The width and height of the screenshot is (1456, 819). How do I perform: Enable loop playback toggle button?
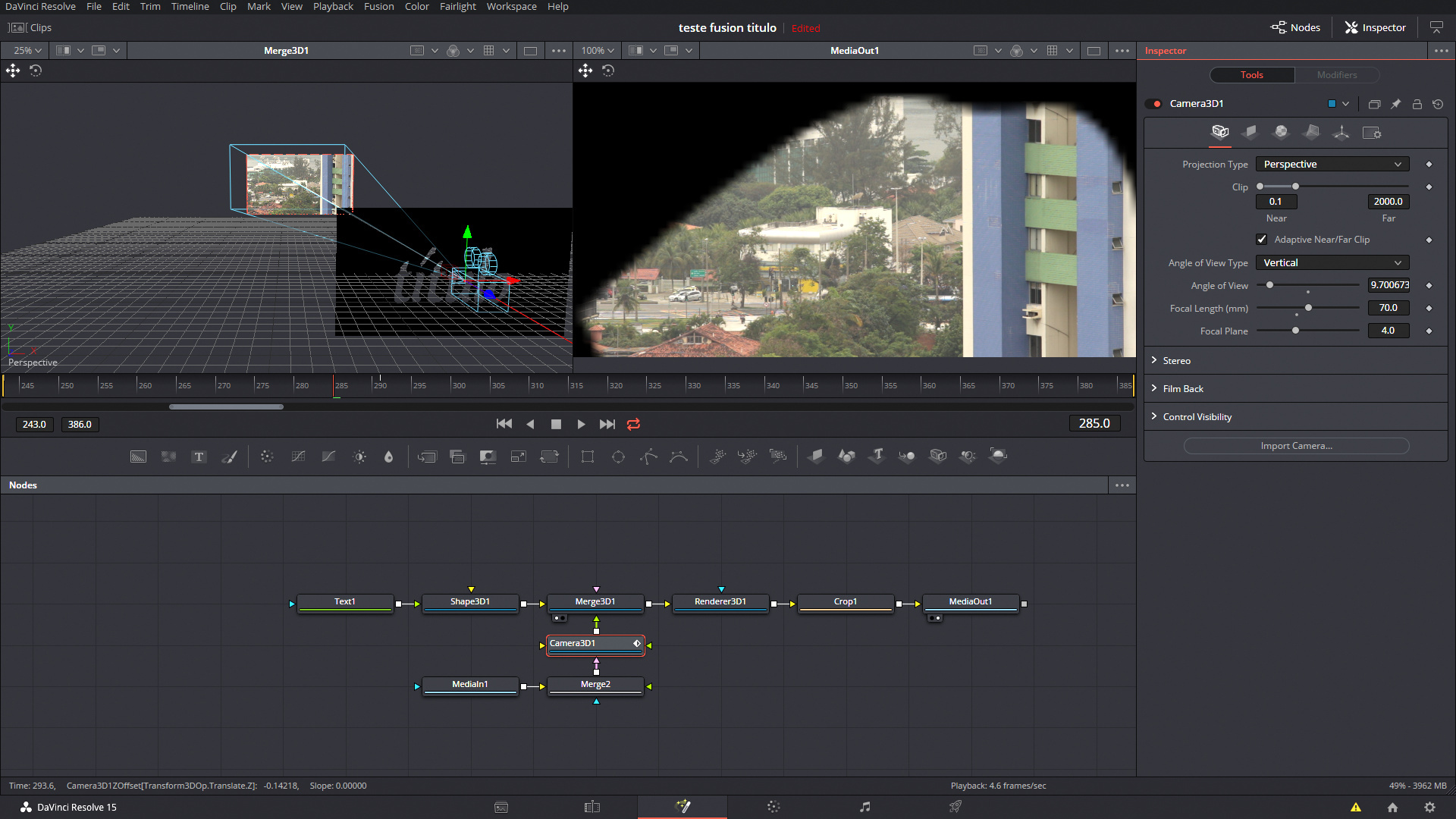tap(633, 424)
